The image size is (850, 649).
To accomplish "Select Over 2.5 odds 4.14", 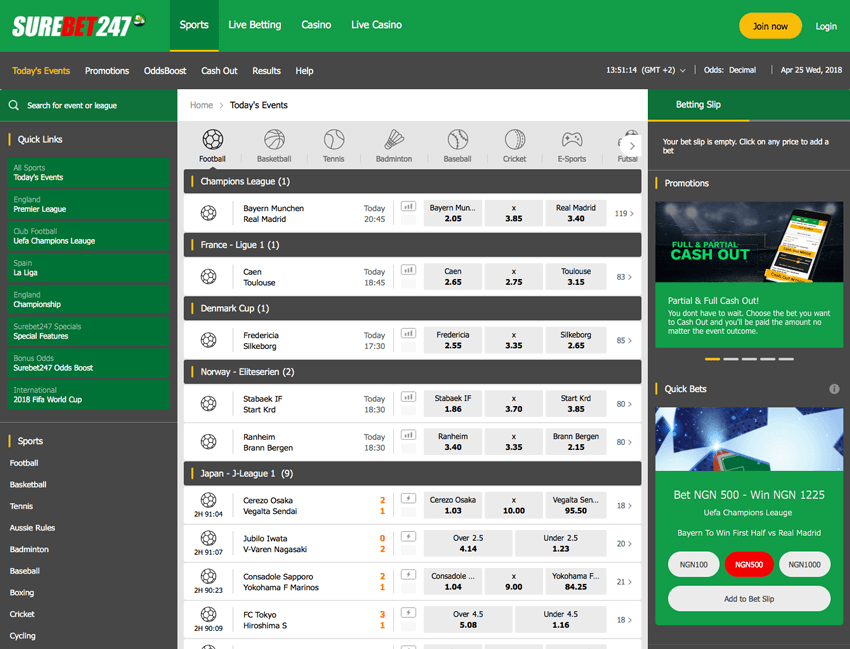I will 468,543.
